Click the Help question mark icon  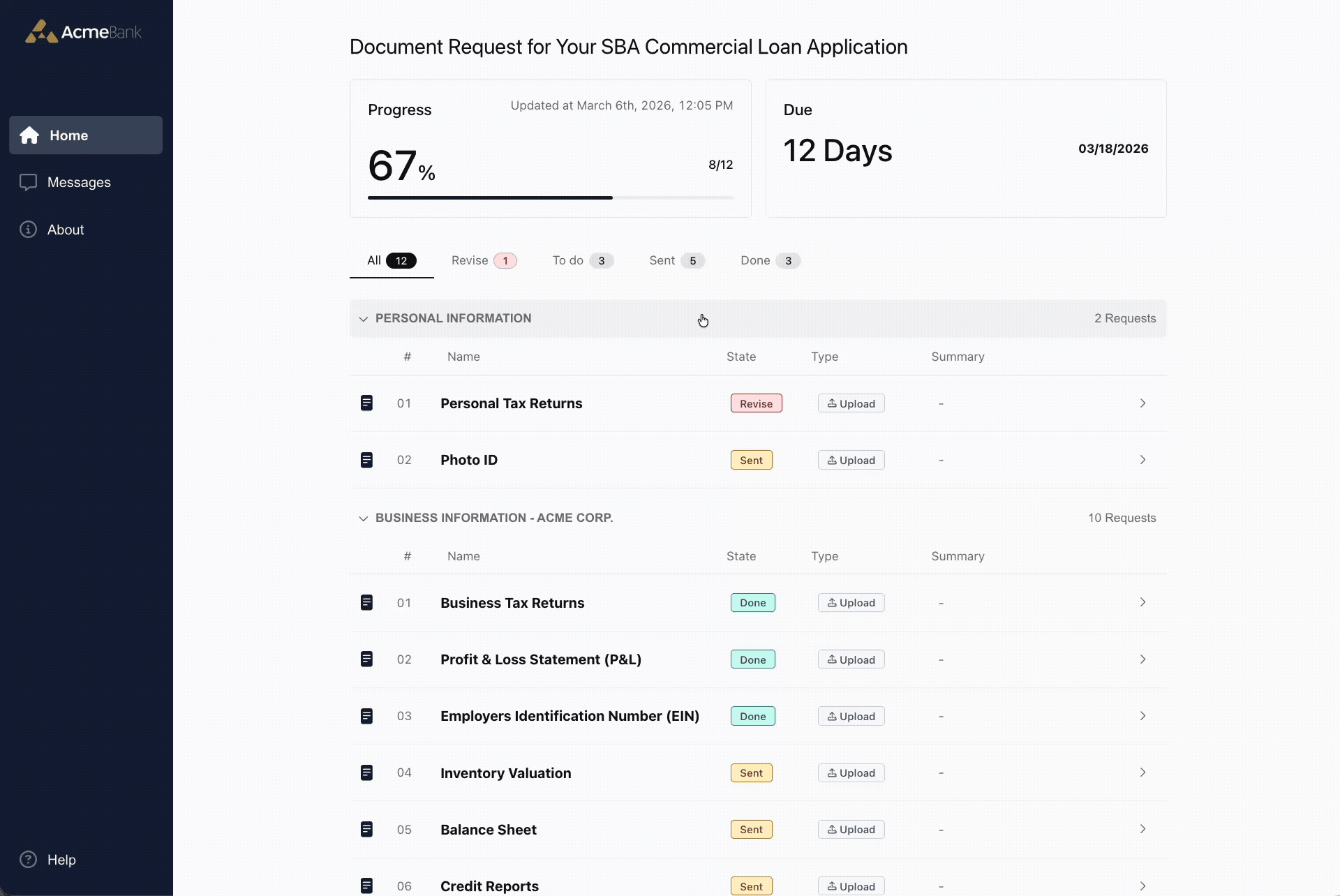click(x=28, y=860)
